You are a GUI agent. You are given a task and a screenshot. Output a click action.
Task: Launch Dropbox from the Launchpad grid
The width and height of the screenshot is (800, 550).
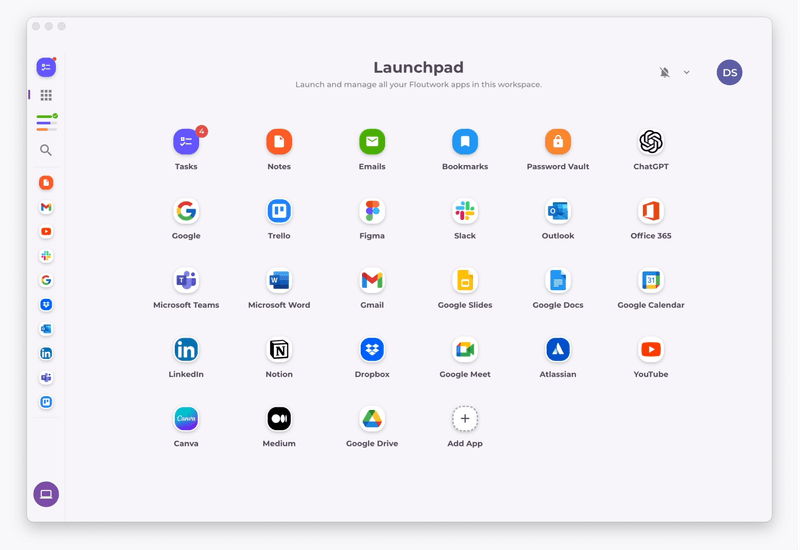(x=372, y=349)
